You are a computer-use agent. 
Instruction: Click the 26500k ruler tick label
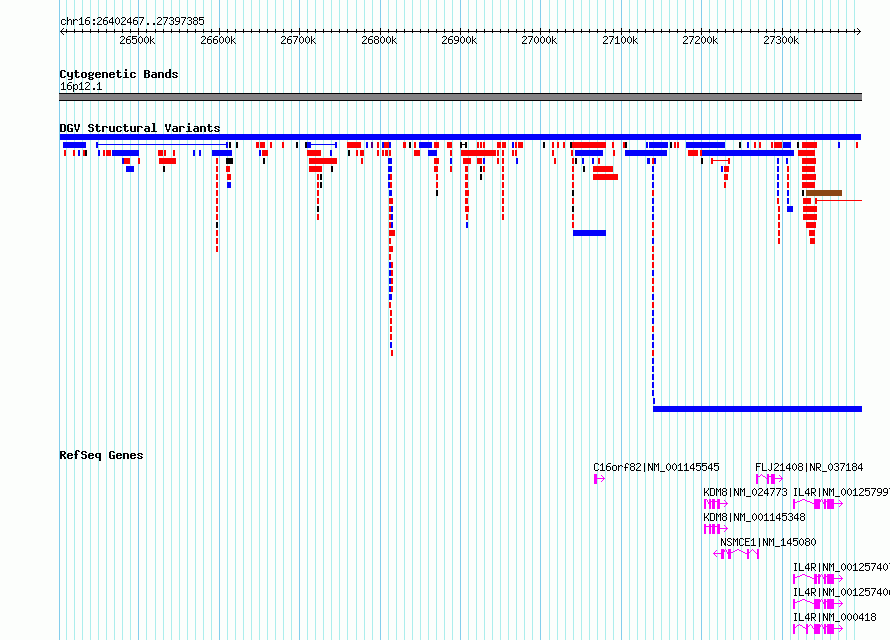pos(137,40)
